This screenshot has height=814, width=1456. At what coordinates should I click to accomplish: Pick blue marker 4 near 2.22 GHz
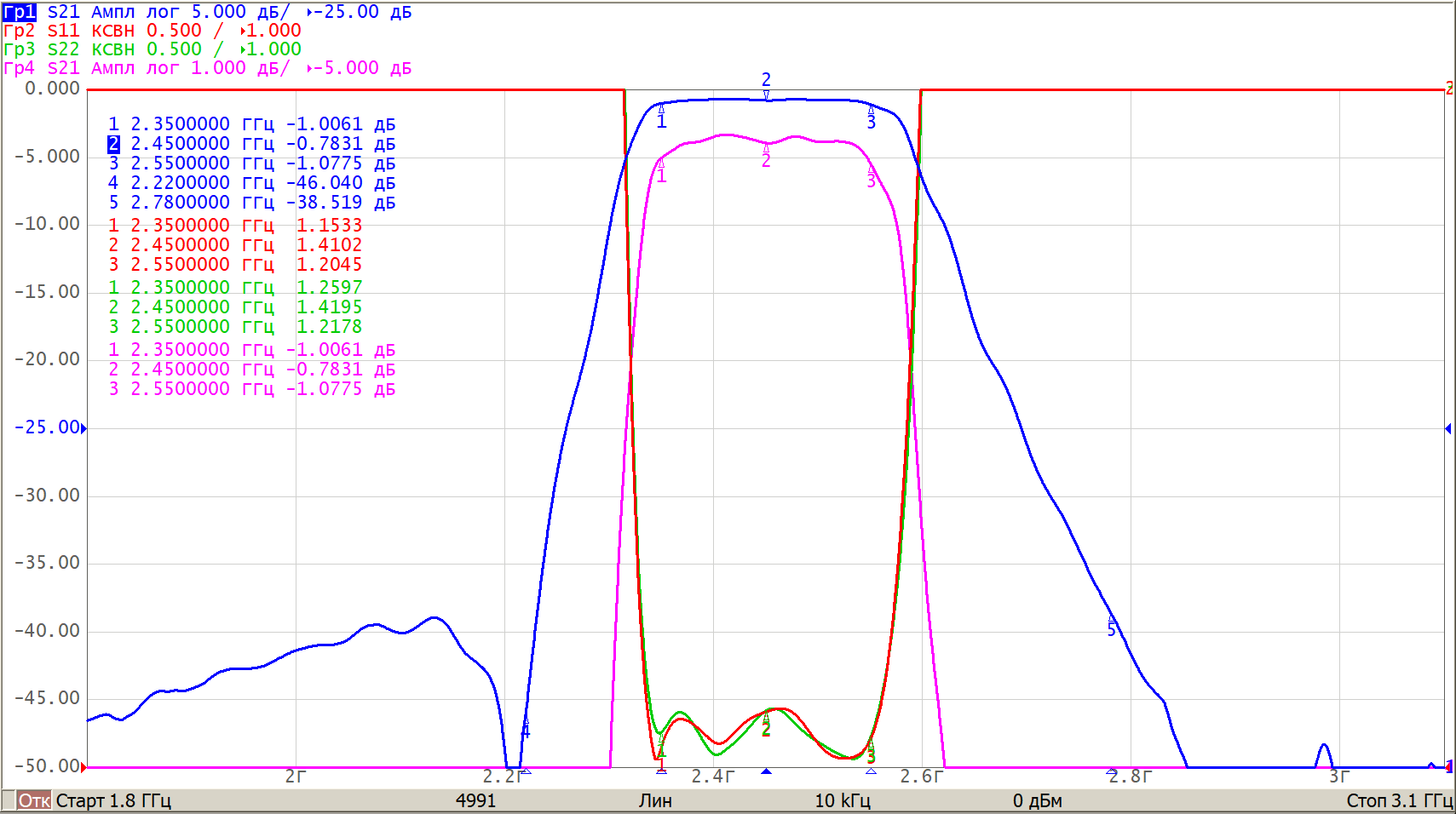tap(526, 728)
